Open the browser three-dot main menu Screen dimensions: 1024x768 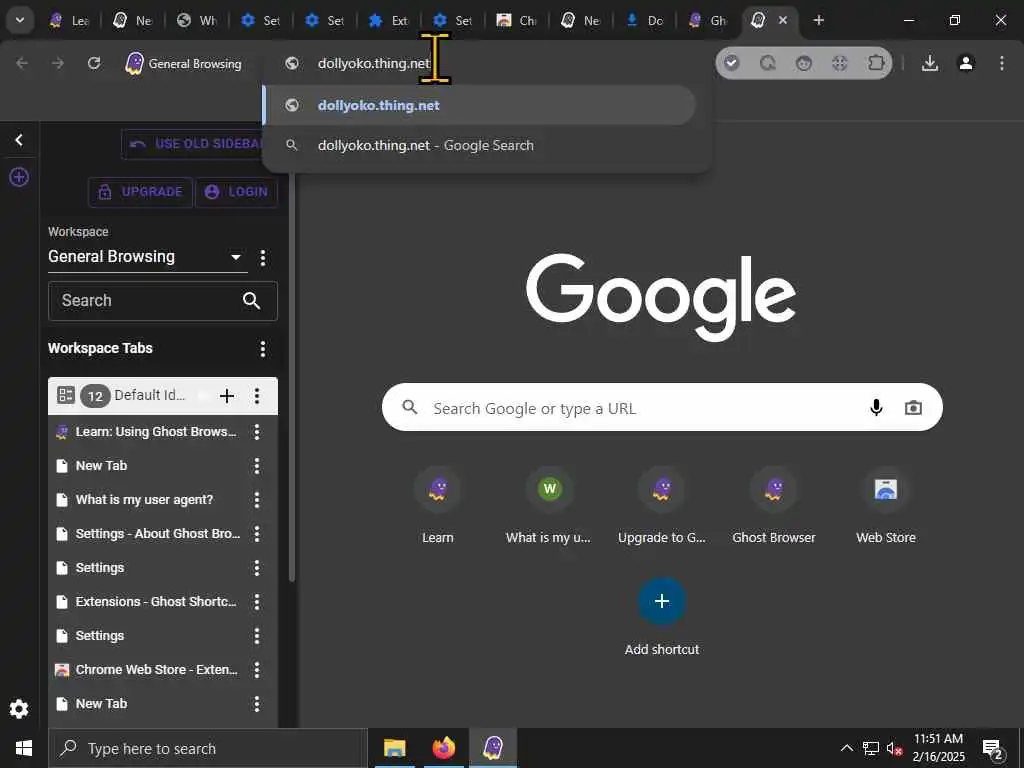1002,63
